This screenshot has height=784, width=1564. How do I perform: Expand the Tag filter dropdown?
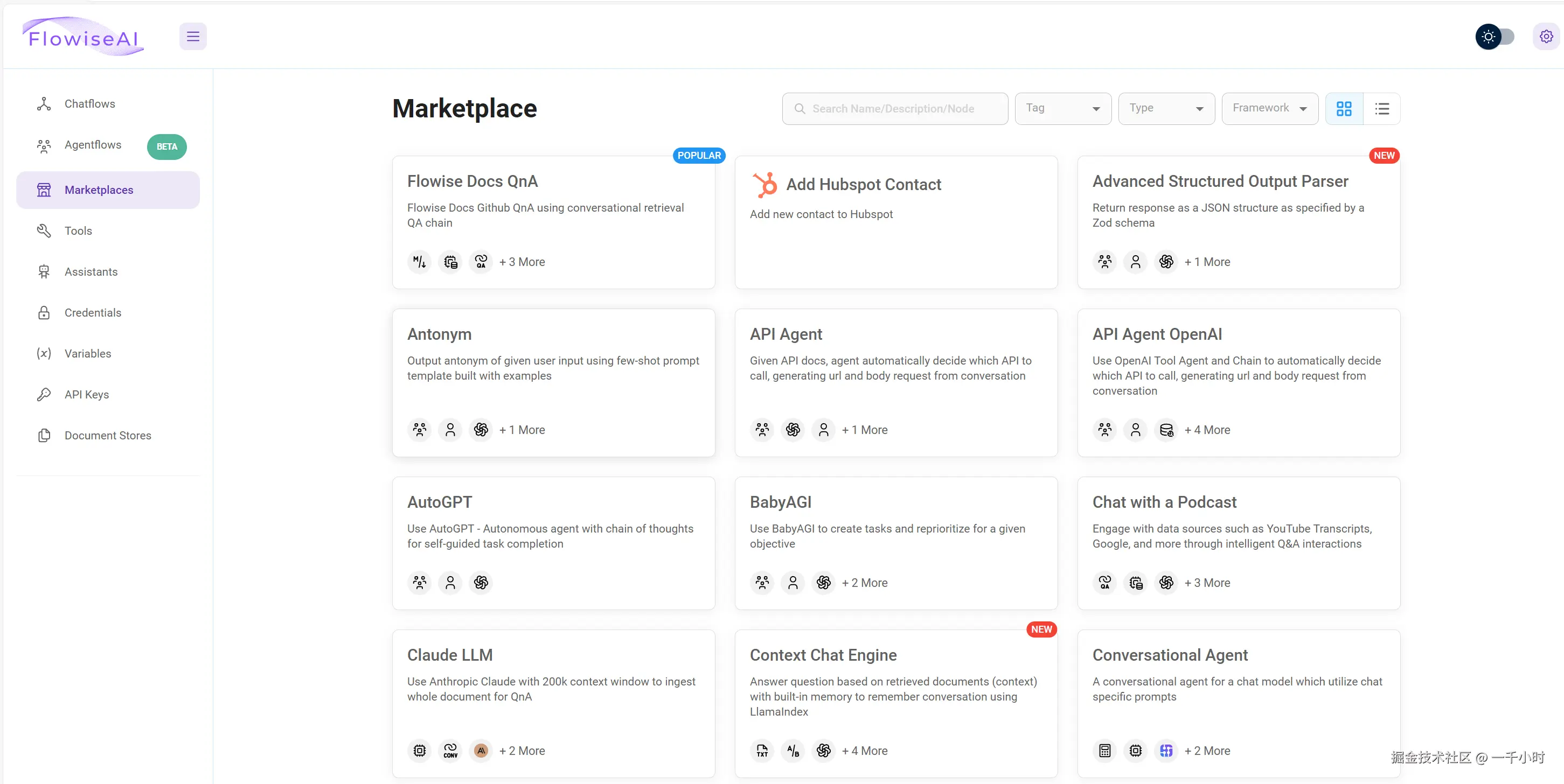point(1062,109)
